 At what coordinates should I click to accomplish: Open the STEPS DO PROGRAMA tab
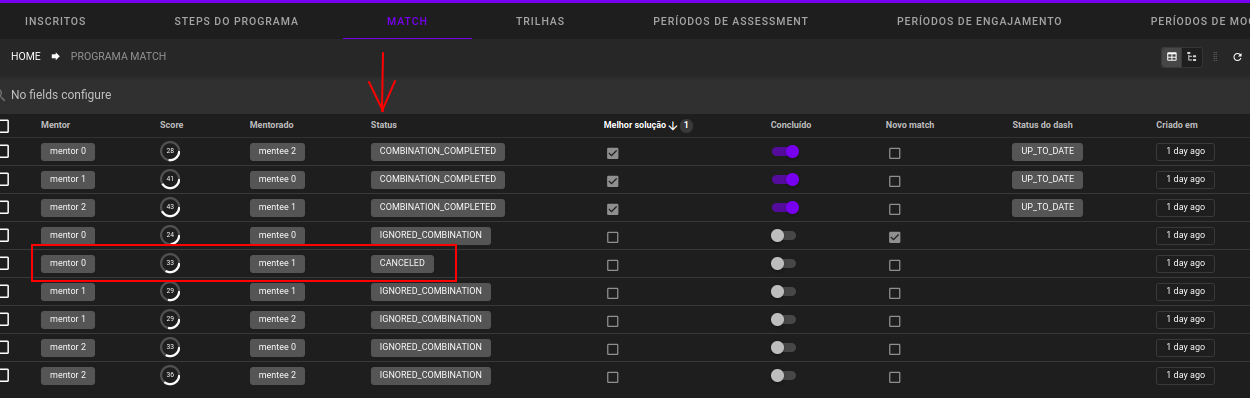[236, 21]
